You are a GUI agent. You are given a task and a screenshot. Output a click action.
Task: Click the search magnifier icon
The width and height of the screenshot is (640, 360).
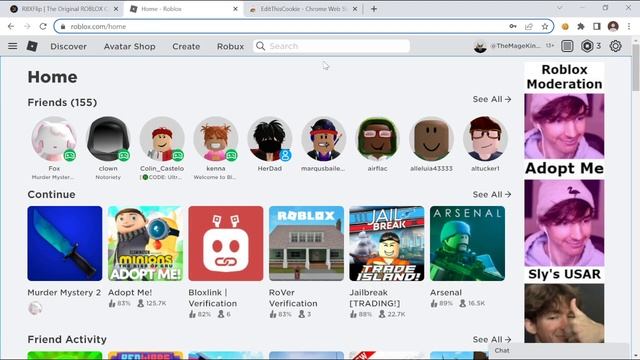[x=260, y=46]
